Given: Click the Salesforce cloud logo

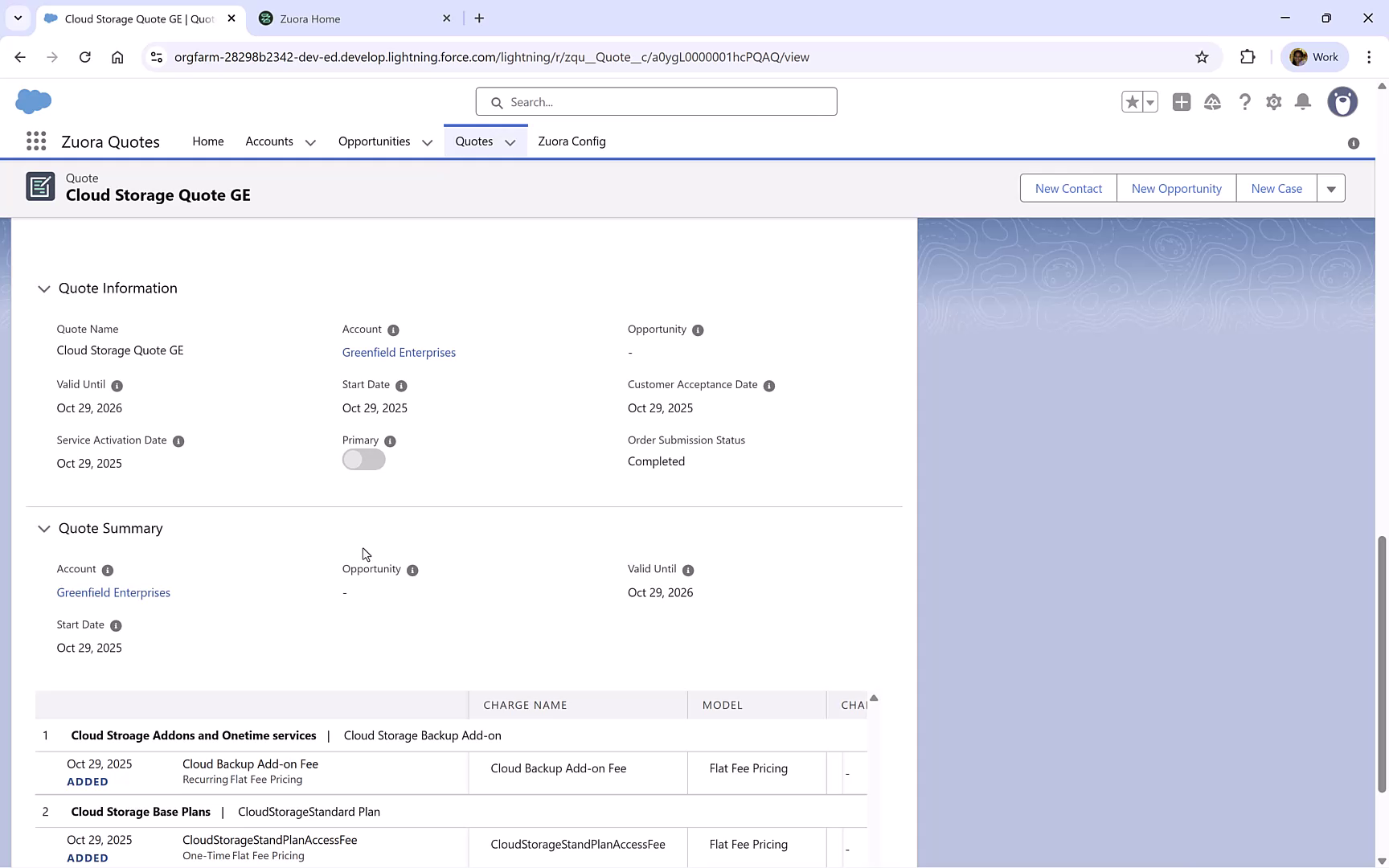Looking at the screenshot, I should (33, 101).
